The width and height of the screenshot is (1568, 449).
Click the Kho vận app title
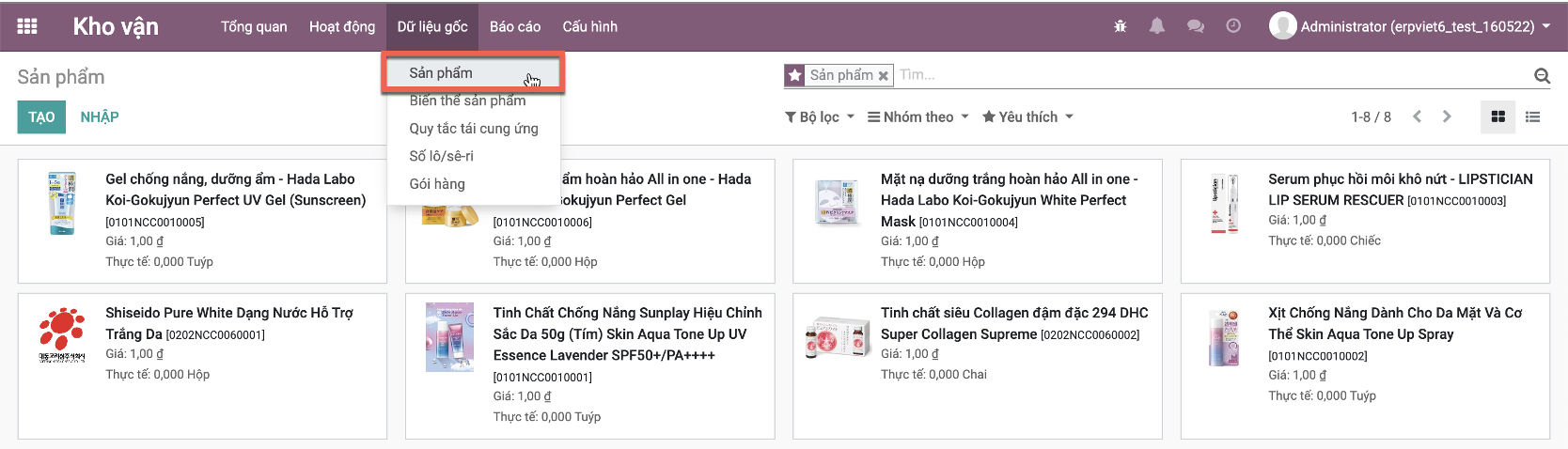116,26
